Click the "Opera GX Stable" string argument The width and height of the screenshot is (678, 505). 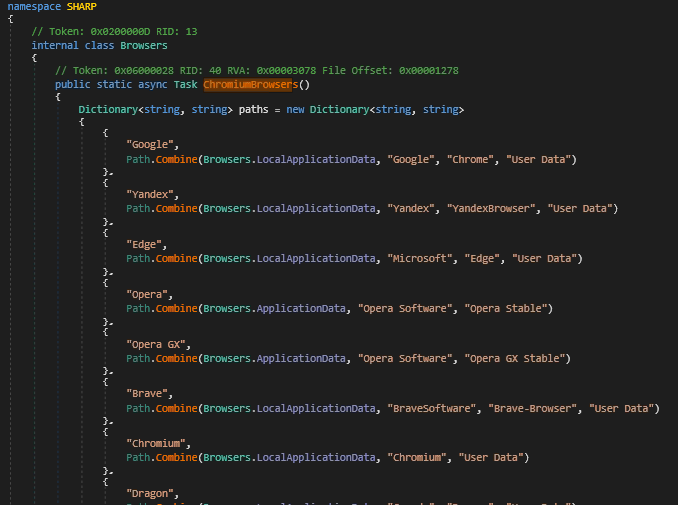click(515, 358)
